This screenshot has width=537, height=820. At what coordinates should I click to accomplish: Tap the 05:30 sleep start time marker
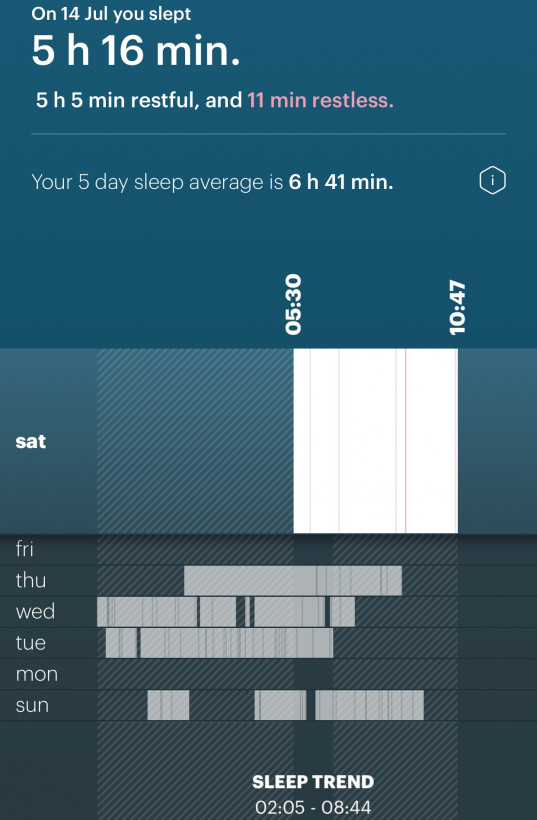[294, 304]
